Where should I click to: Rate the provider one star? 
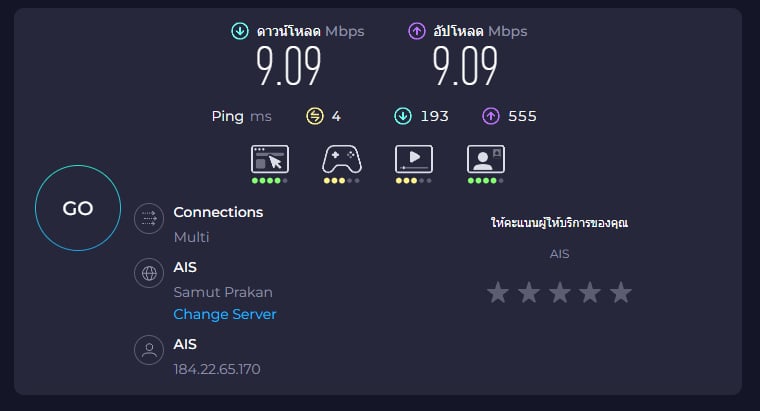498,292
